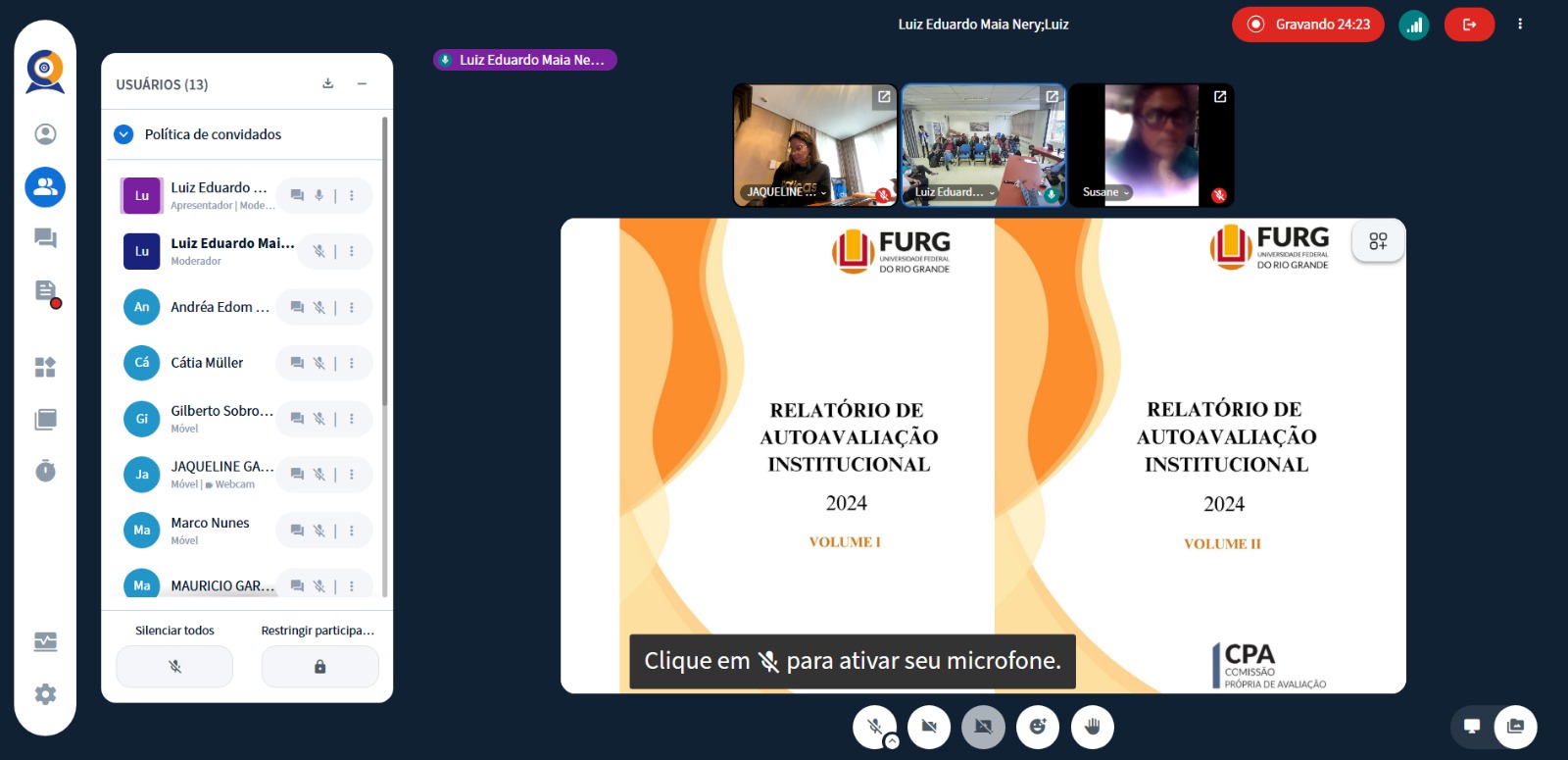Image resolution: width=1568 pixels, height=760 pixels.
Task: Open the timer stopwatch icon
Action: (45, 472)
